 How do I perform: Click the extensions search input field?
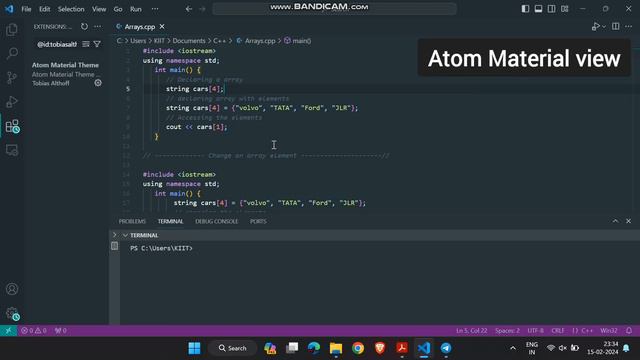point(58,44)
